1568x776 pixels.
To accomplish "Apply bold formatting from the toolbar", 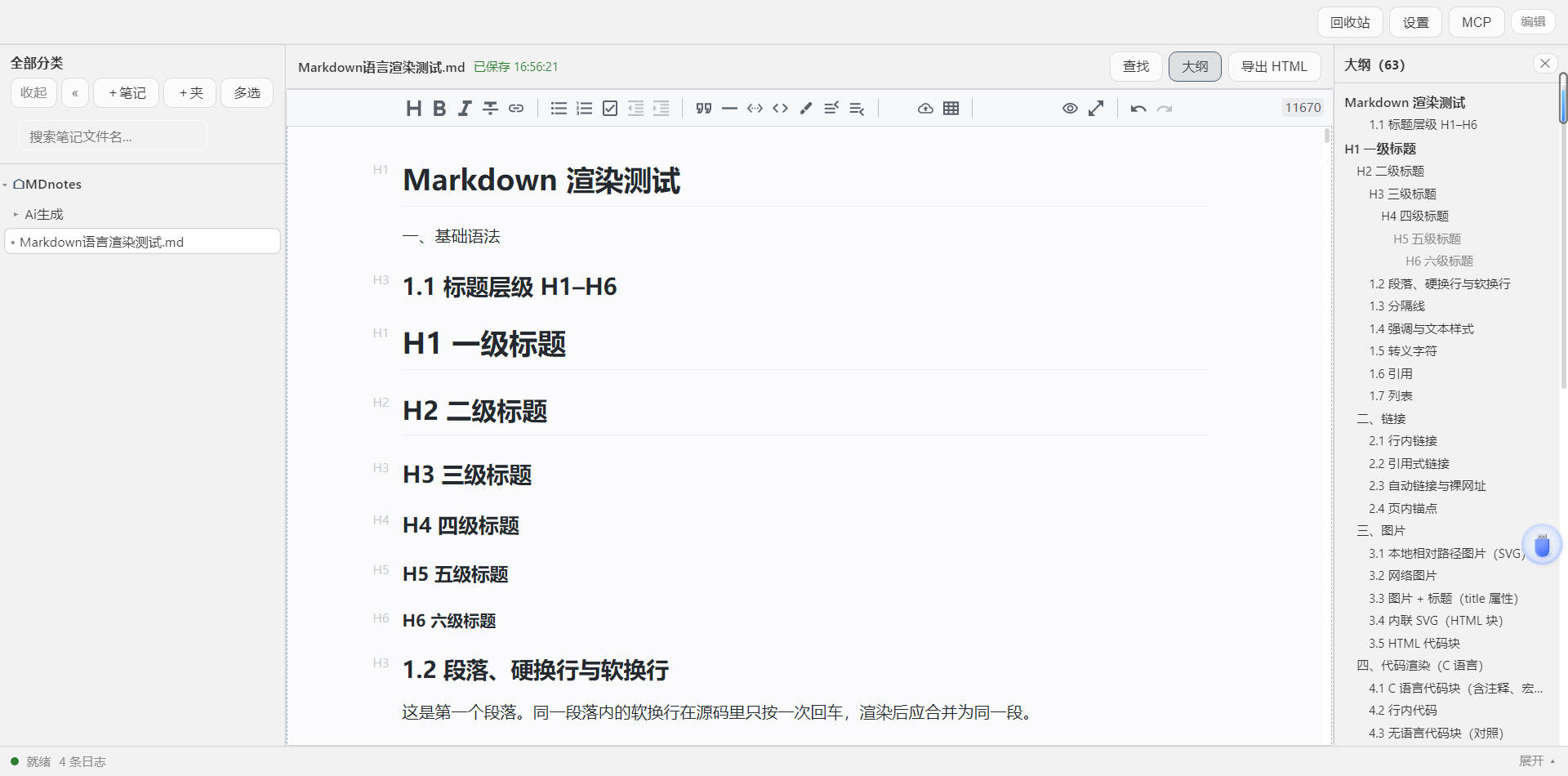I will coord(439,108).
